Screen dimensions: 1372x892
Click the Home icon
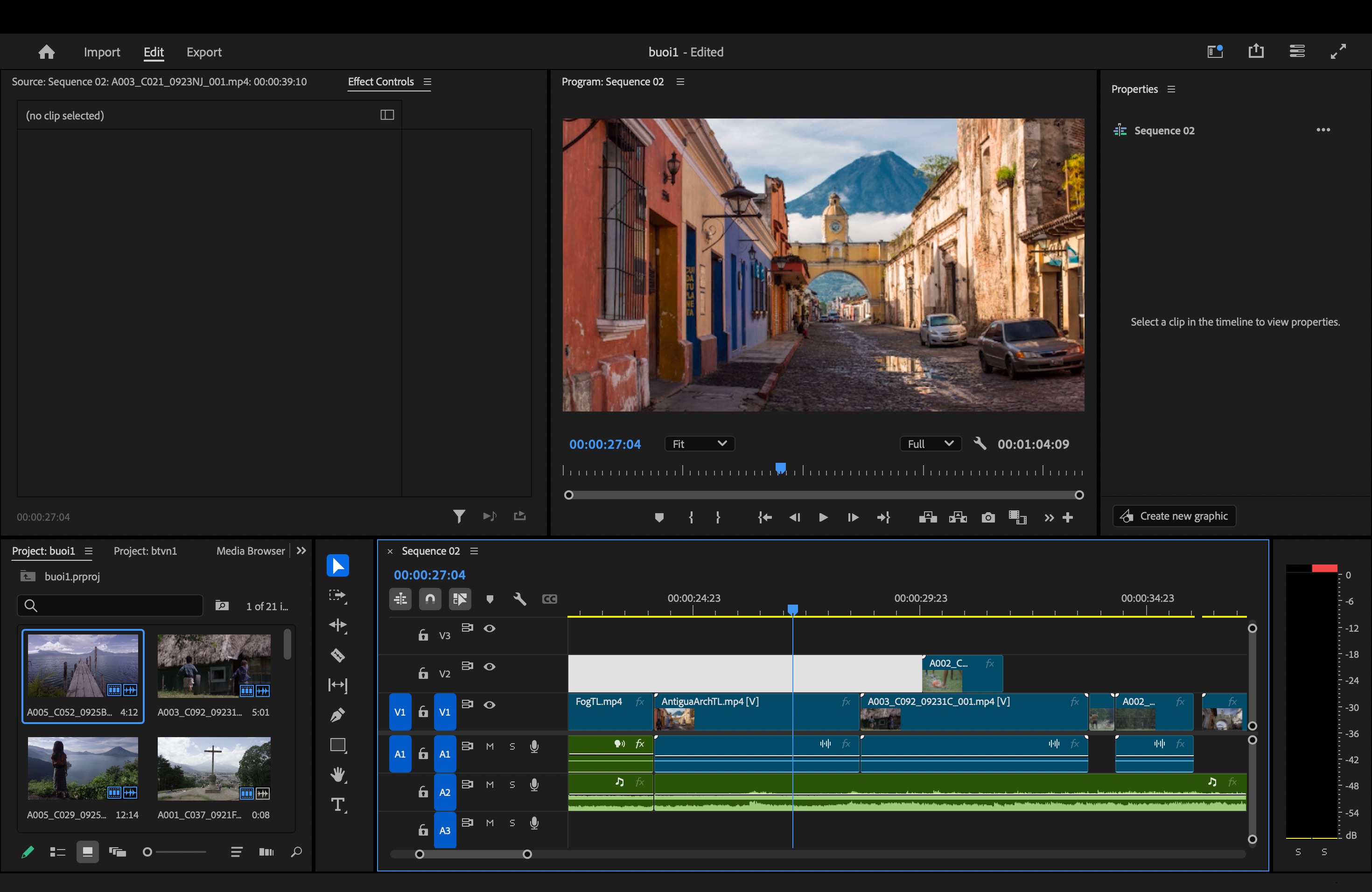[x=46, y=52]
